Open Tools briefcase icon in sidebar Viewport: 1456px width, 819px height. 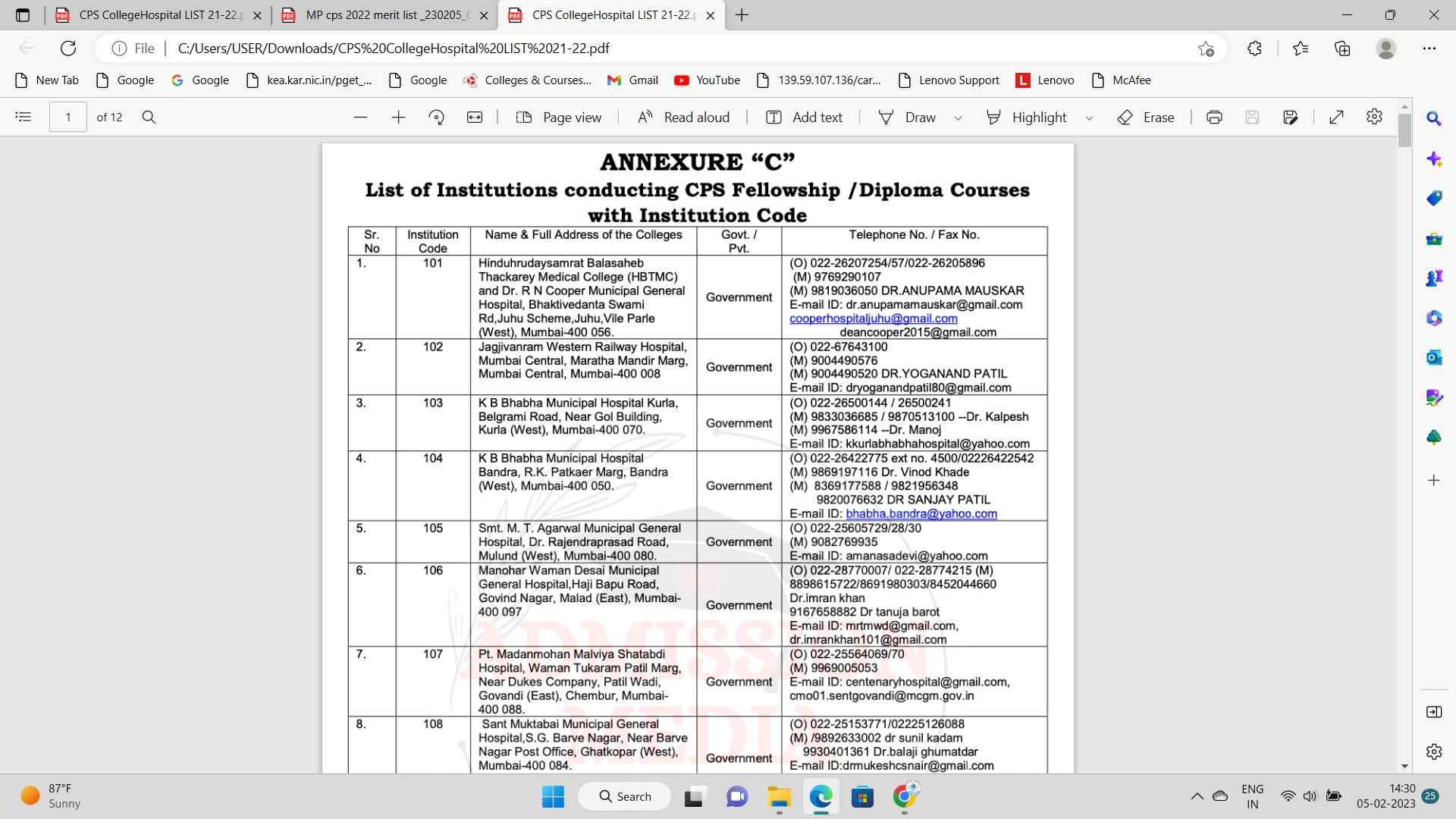pyautogui.click(x=1433, y=238)
